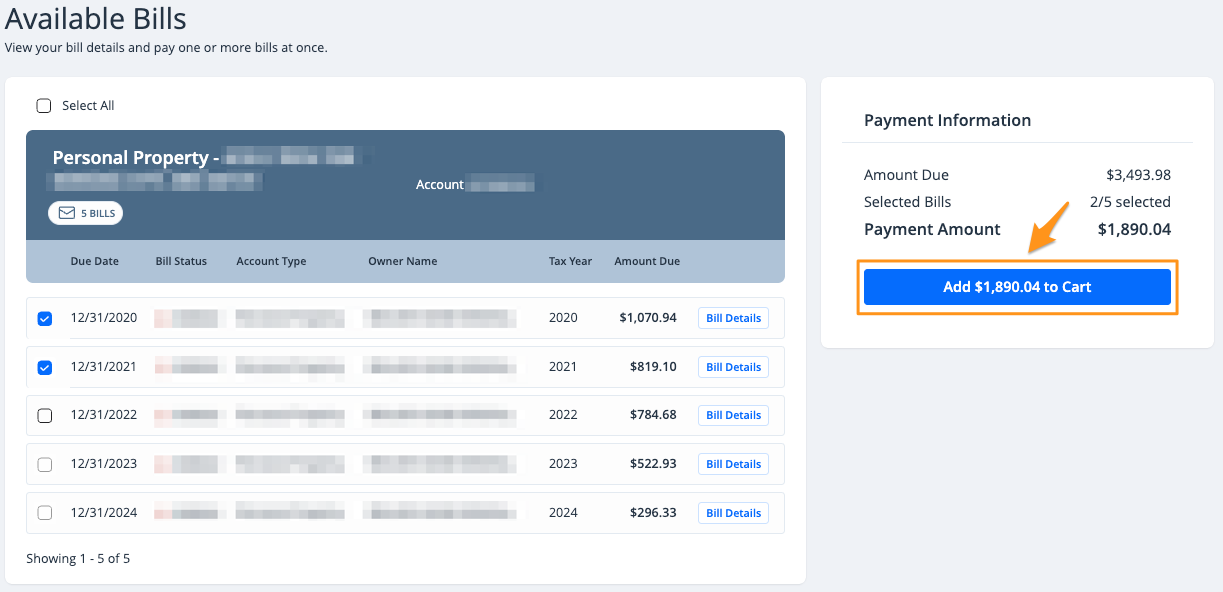The width and height of the screenshot is (1223, 592).
Task: View Bill Details for the $522.93 bill
Action: click(x=733, y=464)
